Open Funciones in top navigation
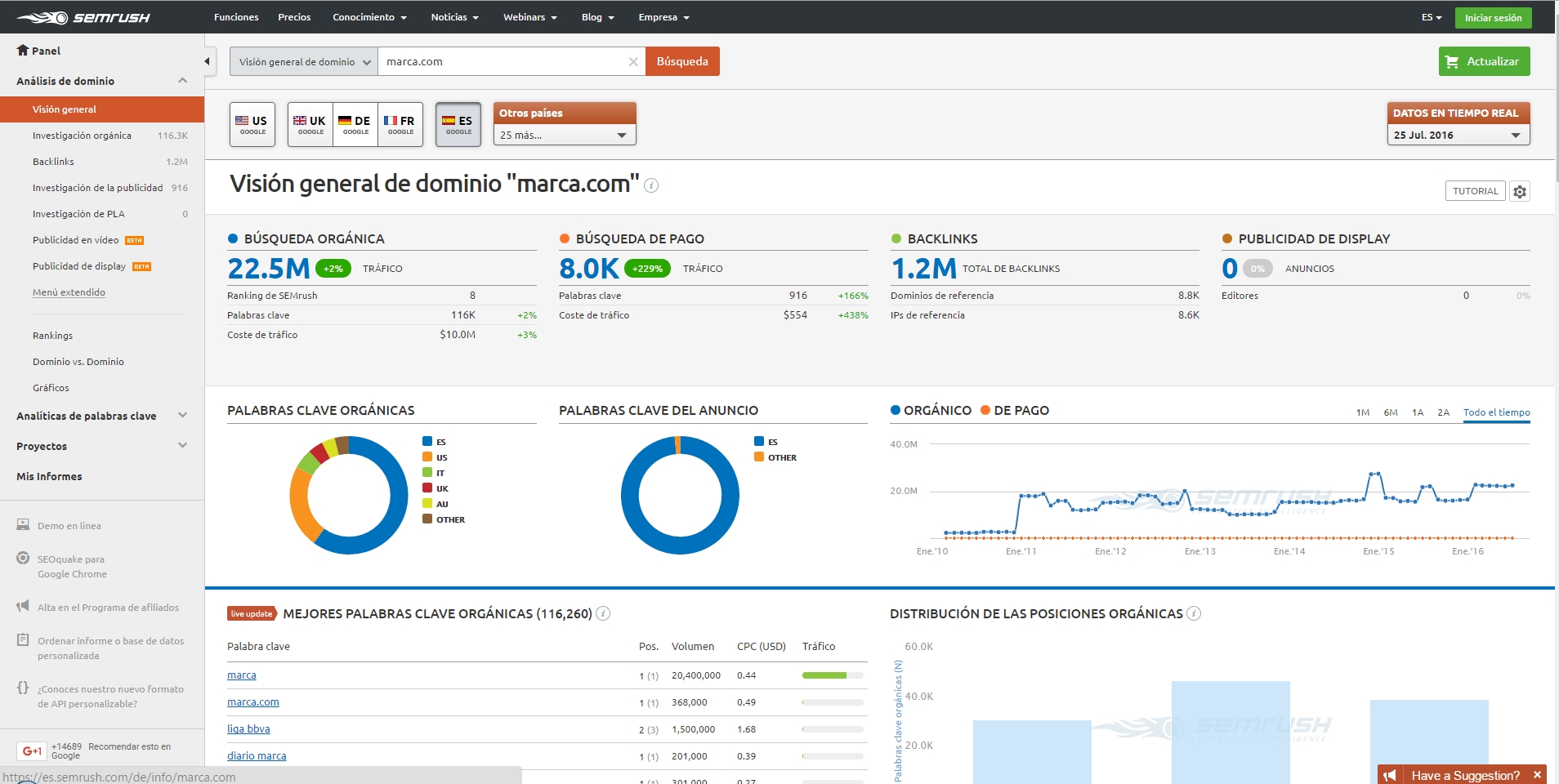The image size is (1559, 784). pos(236,17)
